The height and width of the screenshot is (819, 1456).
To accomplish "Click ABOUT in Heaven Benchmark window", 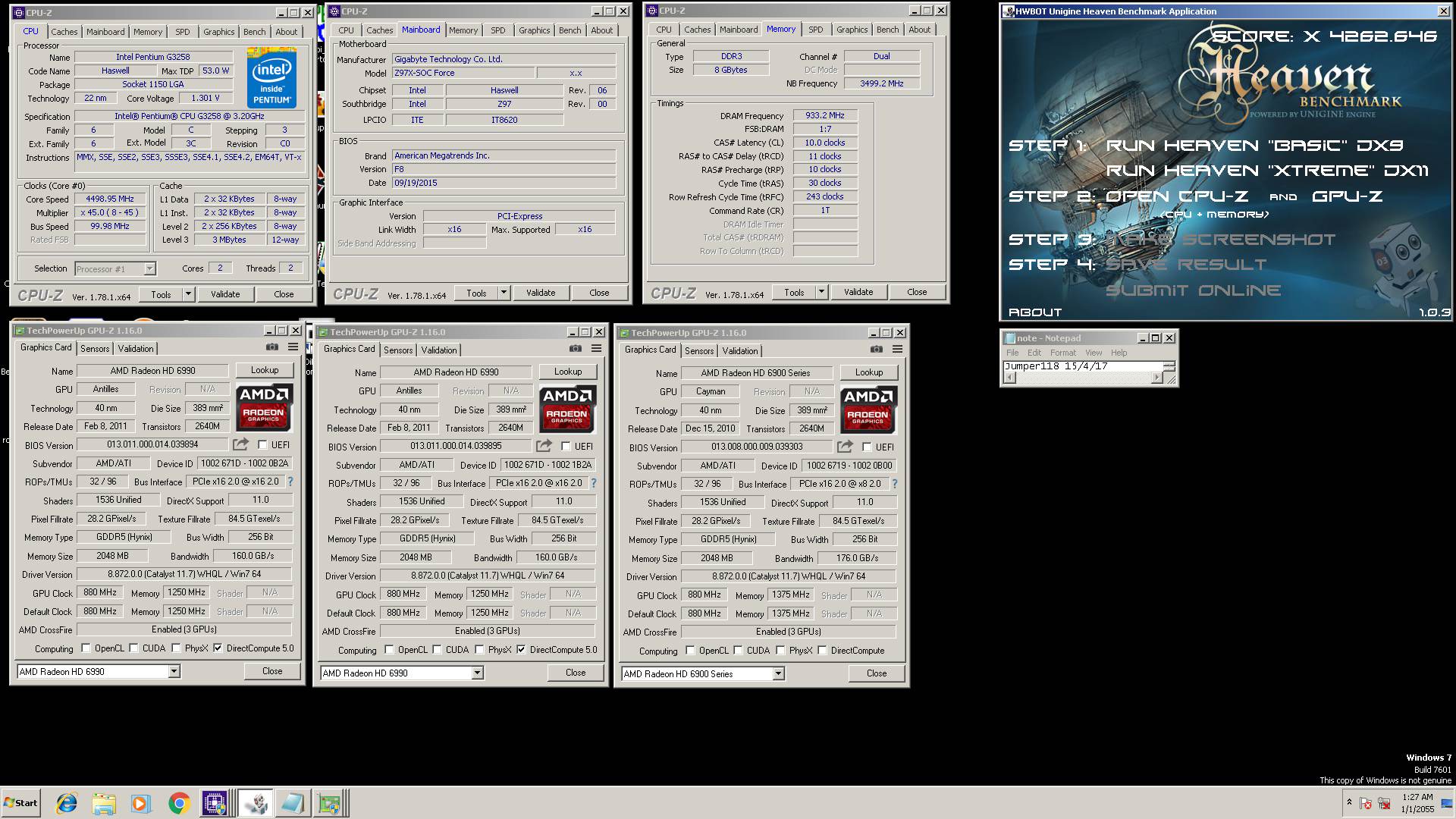I will [1034, 312].
